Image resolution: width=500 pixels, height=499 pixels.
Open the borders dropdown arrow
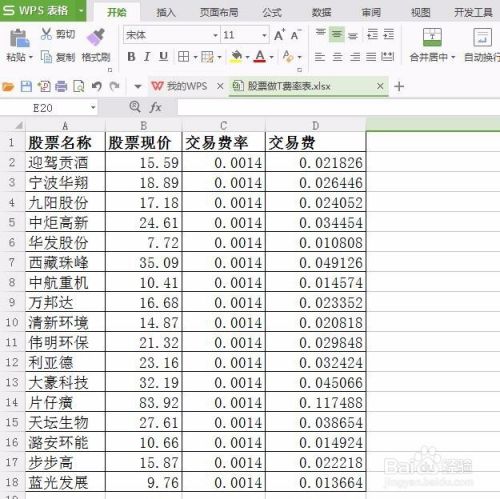[196, 57]
